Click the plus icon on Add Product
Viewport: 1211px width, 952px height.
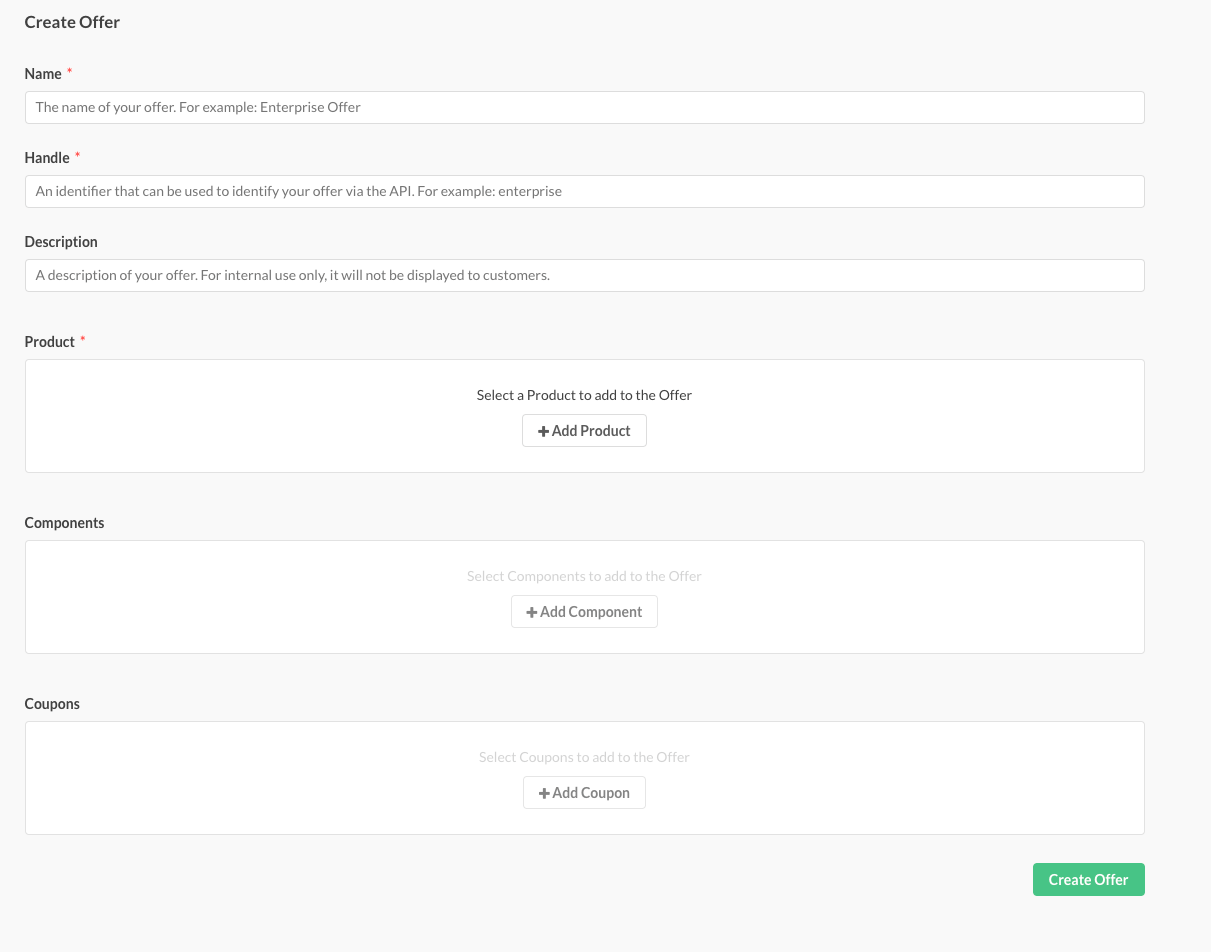(544, 431)
